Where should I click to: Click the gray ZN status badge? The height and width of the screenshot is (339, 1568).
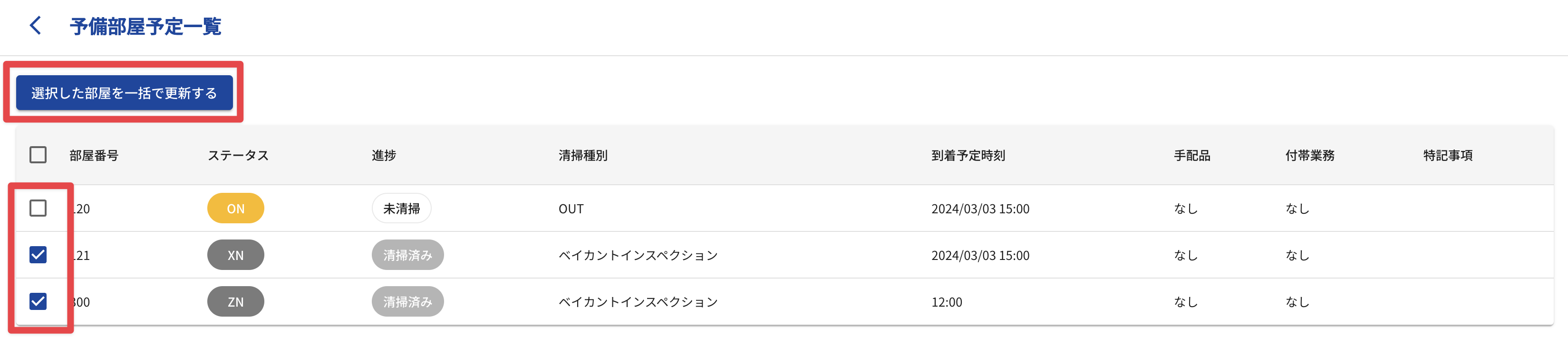235,301
